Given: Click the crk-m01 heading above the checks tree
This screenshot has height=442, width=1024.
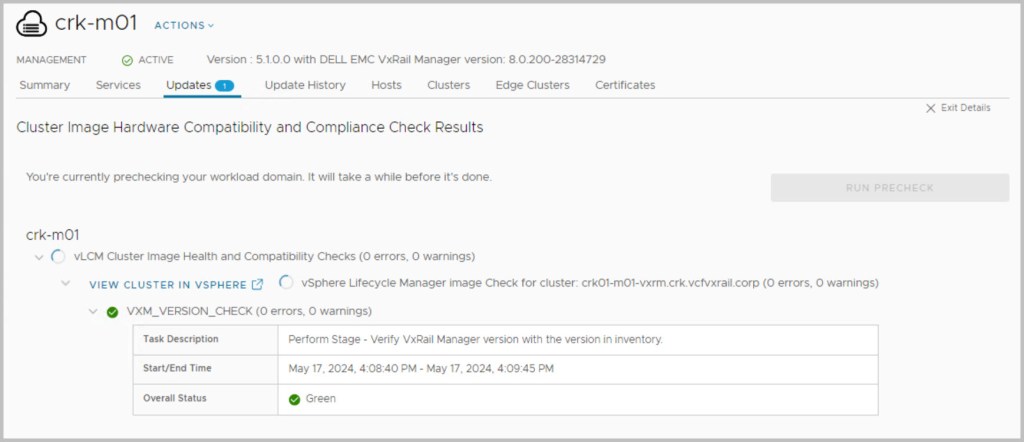Looking at the screenshot, I should pos(53,234).
